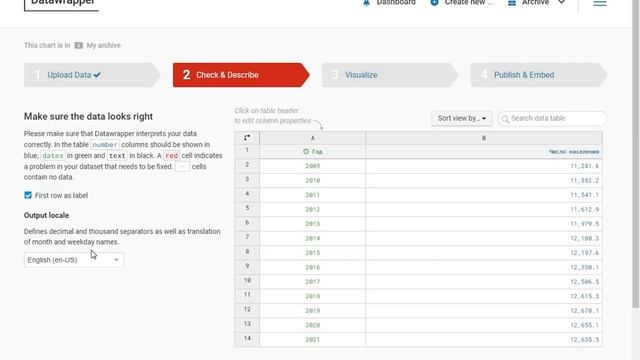
Task: Click the Search data table field
Action: [552, 118]
